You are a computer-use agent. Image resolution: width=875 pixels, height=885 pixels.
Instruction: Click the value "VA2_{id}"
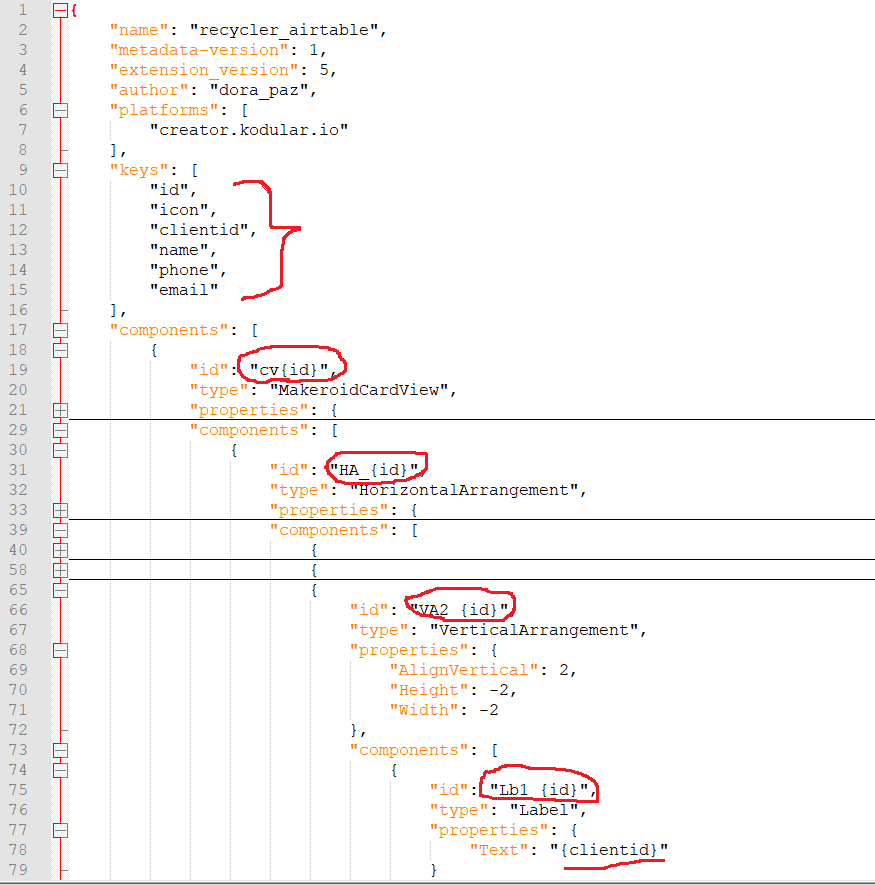point(458,610)
